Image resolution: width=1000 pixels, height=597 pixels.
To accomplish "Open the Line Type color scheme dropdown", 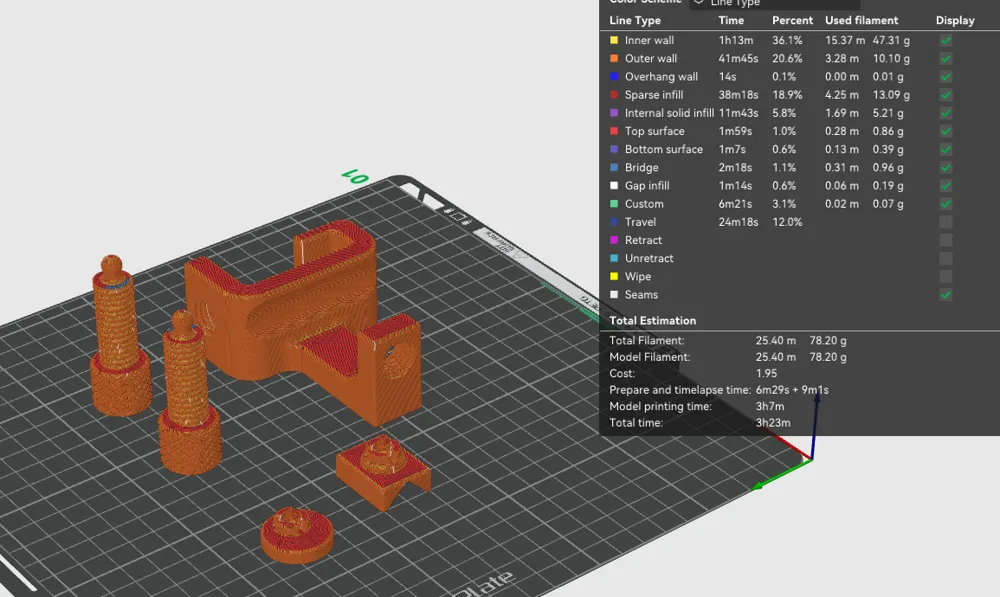I will click(775, 3).
